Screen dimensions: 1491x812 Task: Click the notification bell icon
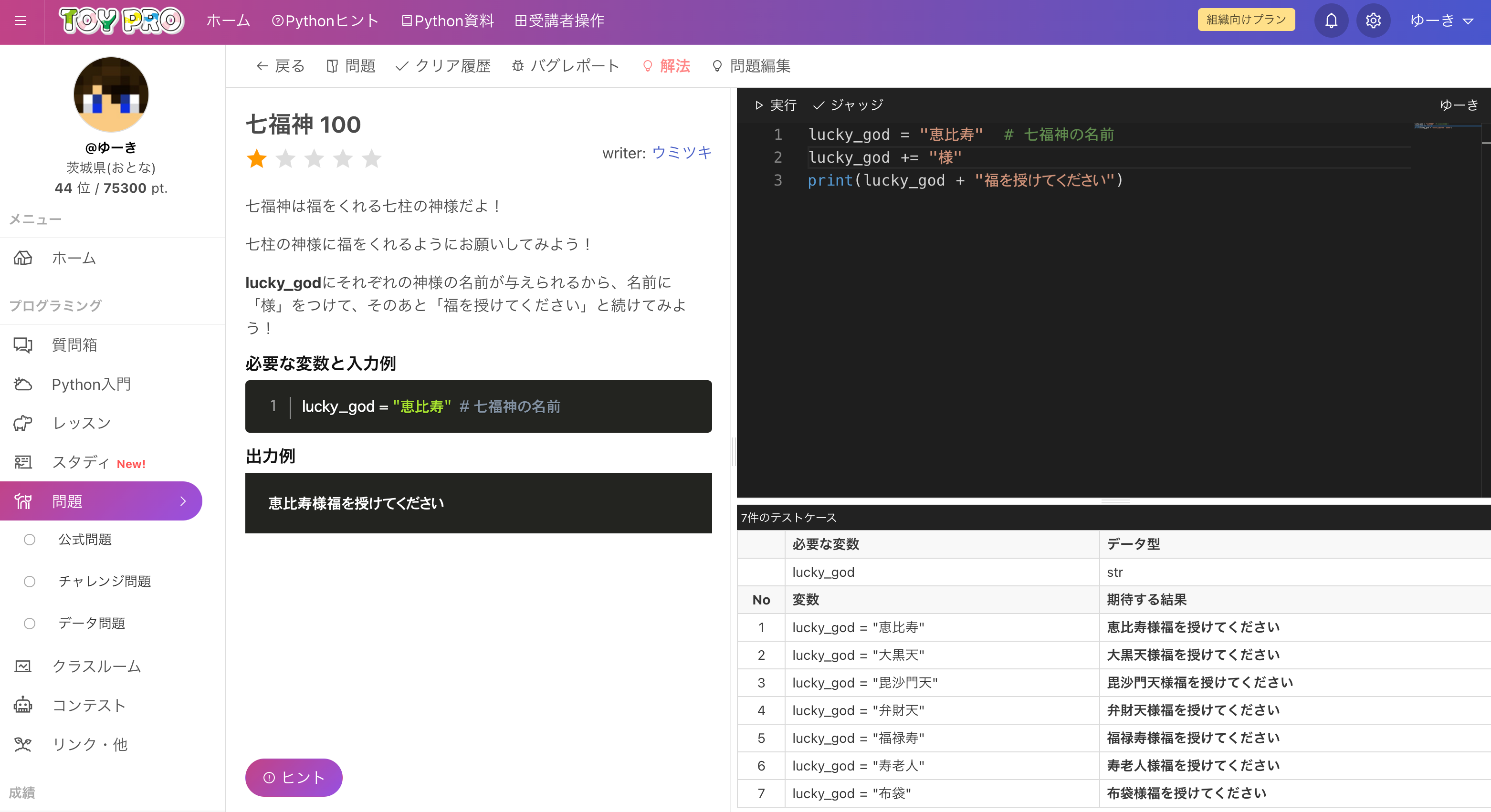click(1331, 21)
